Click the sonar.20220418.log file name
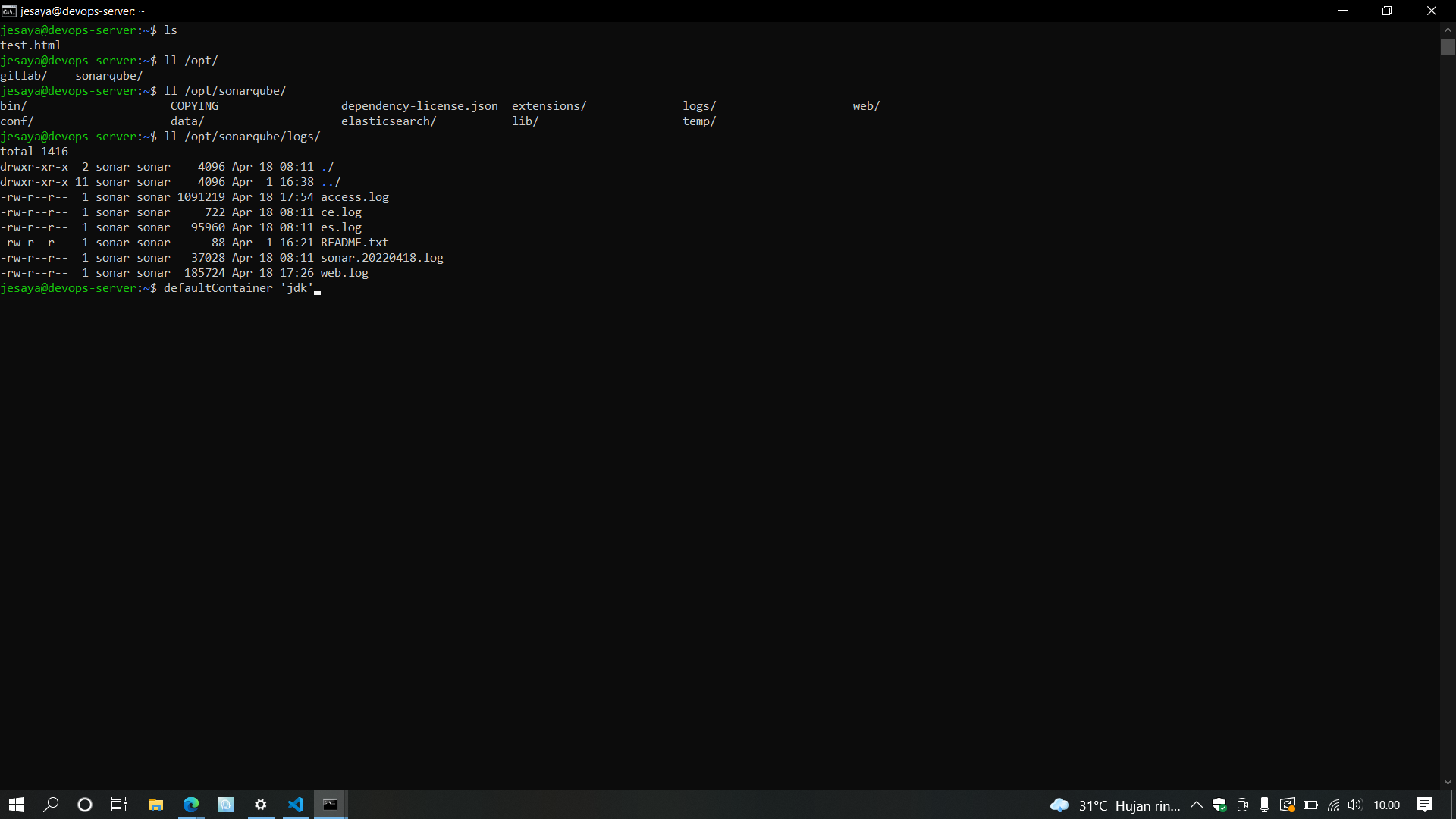The height and width of the screenshot is (819, 1456). pos(382,258)
